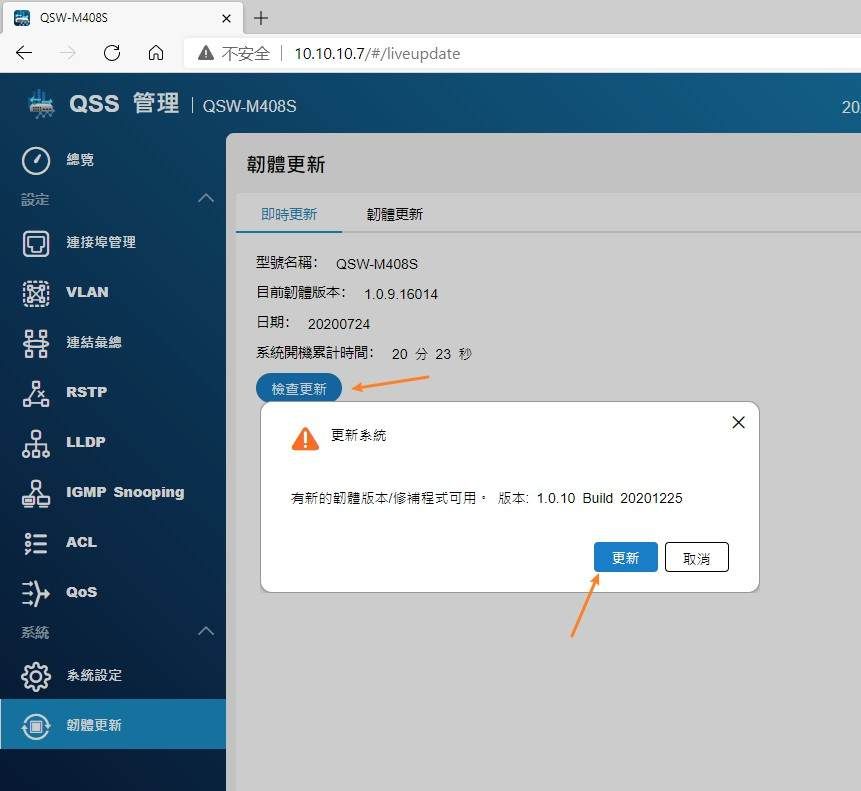
Task: Select the IGMP Snooping icon
Action: click(36, 492)
